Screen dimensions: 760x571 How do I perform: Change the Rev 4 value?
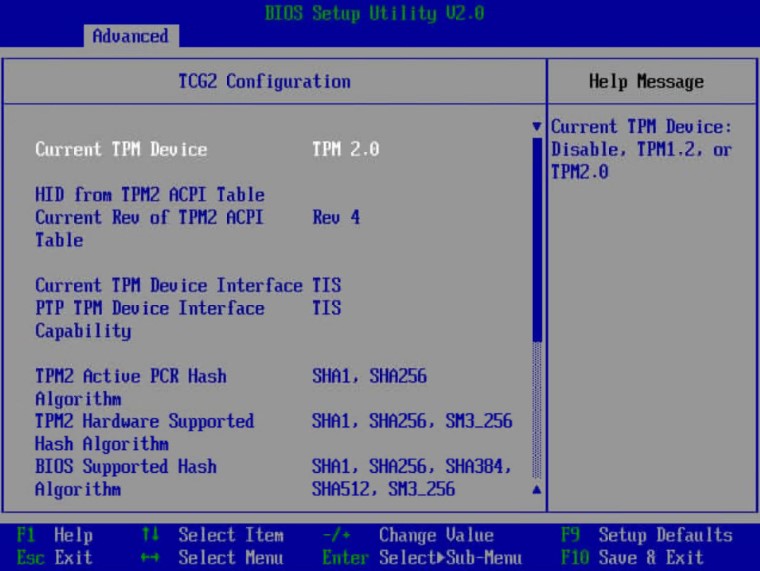point(336,217)
